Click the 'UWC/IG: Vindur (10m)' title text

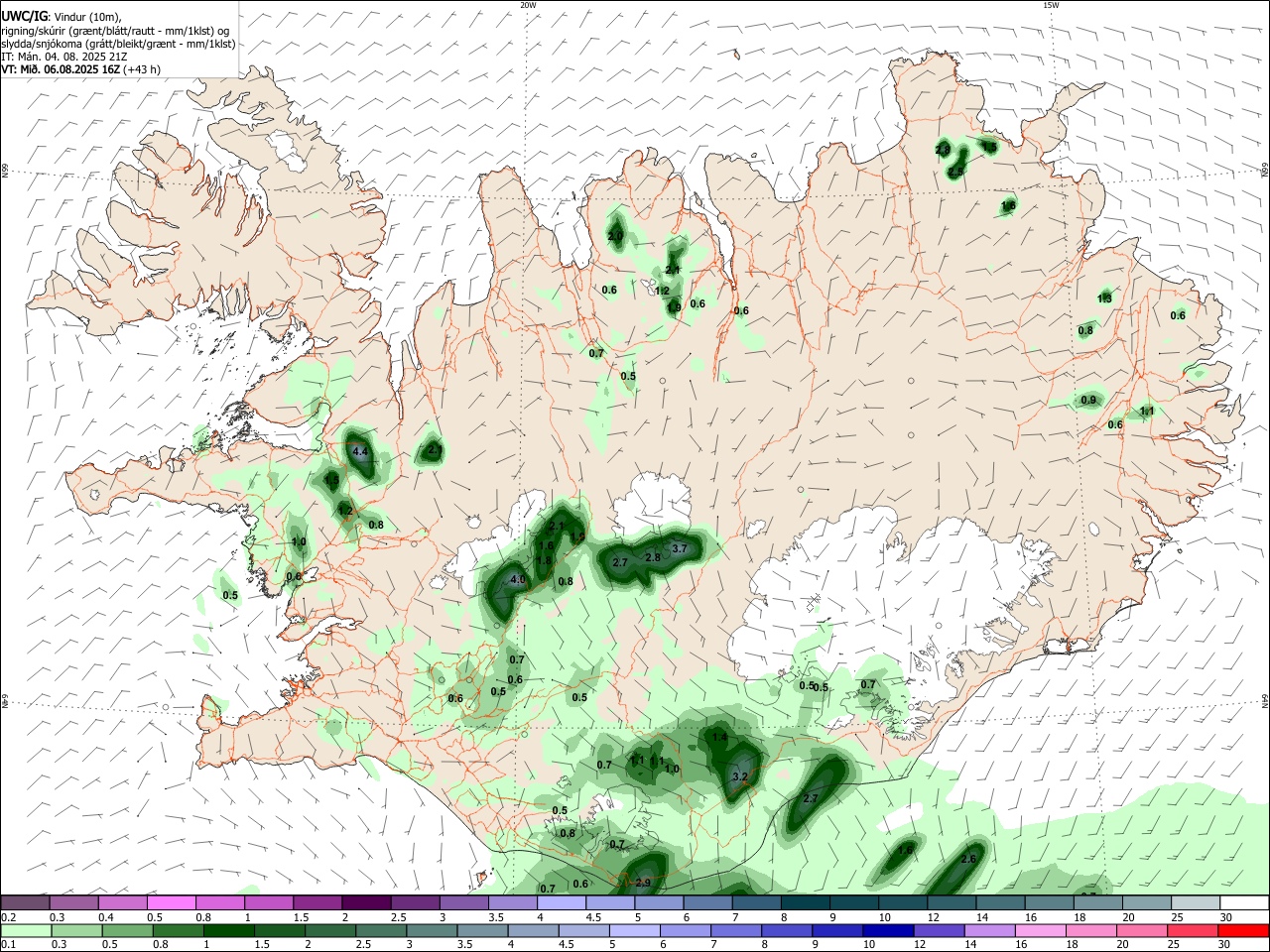tap(59, 17)
